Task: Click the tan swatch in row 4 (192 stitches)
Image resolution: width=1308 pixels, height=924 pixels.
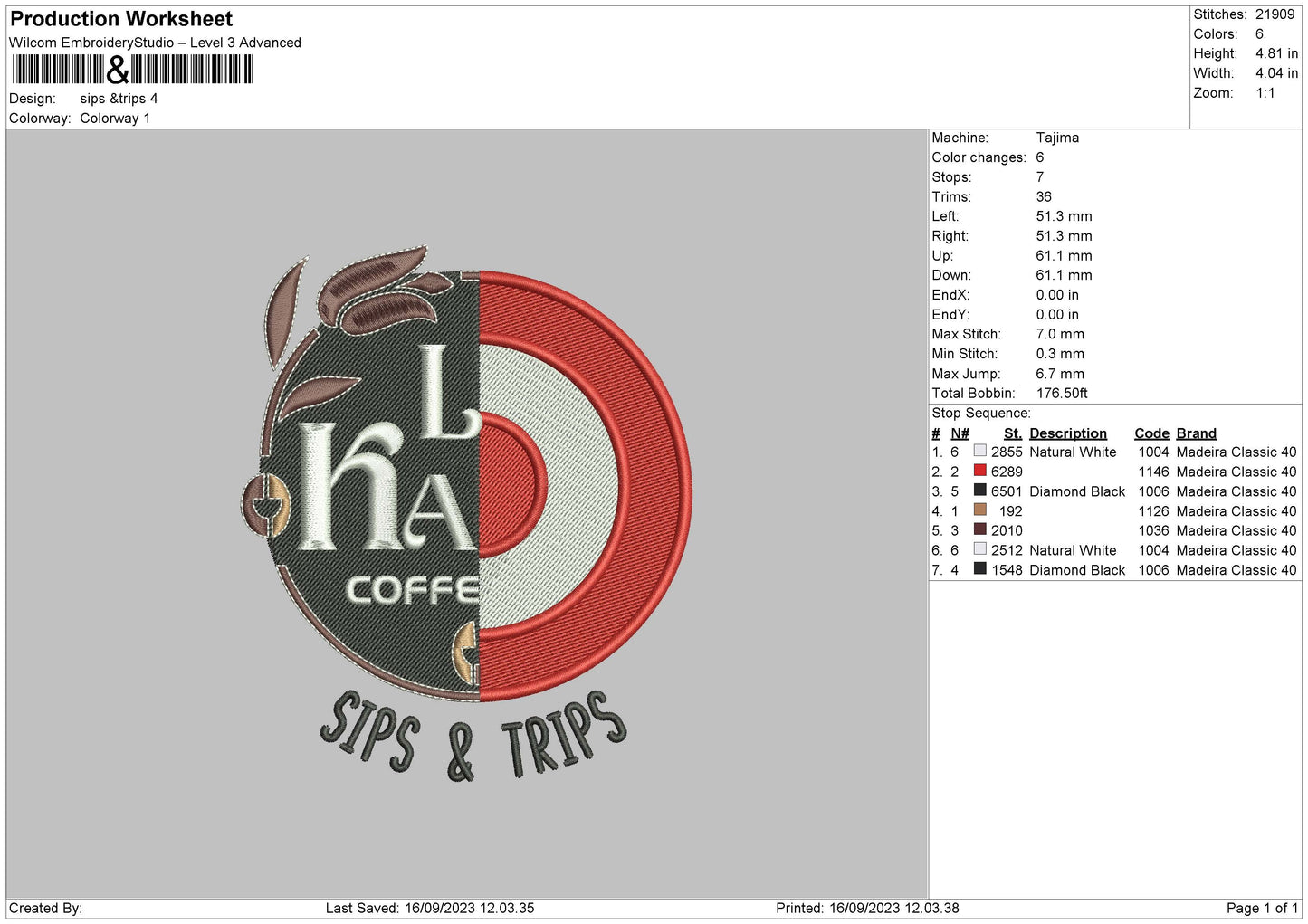Action: click(x=979, y=510)
